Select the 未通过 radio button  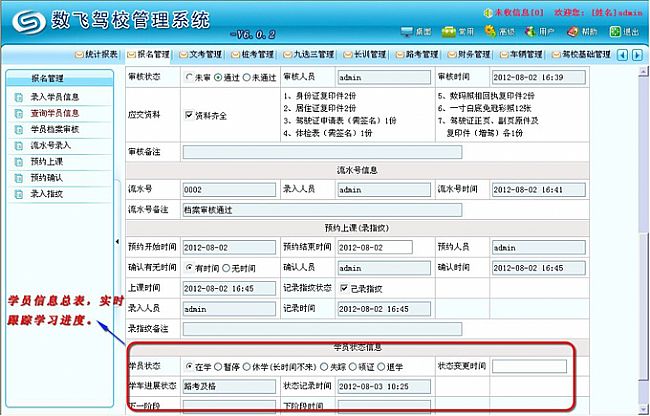click(247, 77)
